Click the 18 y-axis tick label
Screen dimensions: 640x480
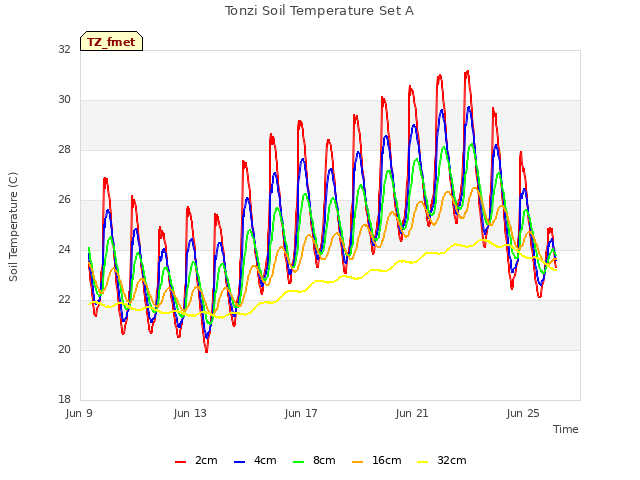pyautogui.click(x=64, y=399)
